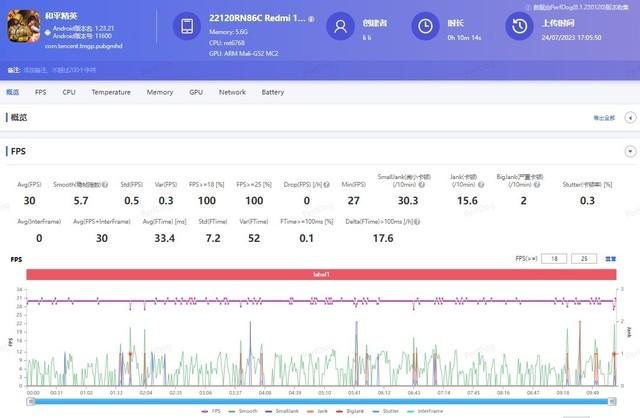
Task: Click the info icon beside device name
Action: pos(311,18)
